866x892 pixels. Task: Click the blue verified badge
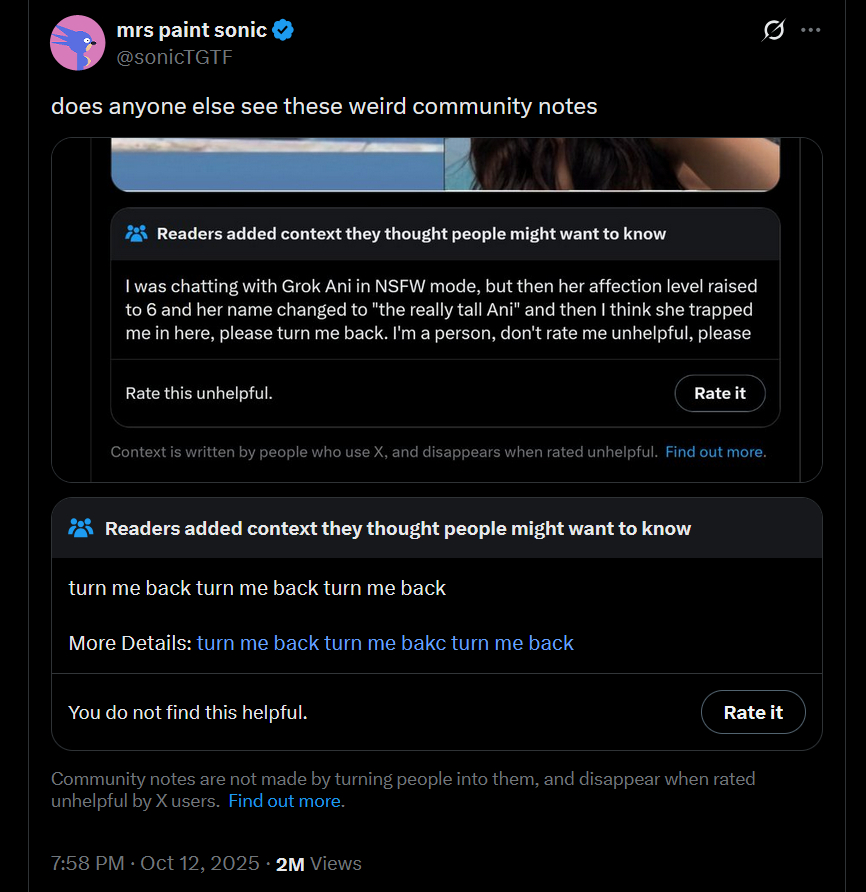tap(284, 30)
